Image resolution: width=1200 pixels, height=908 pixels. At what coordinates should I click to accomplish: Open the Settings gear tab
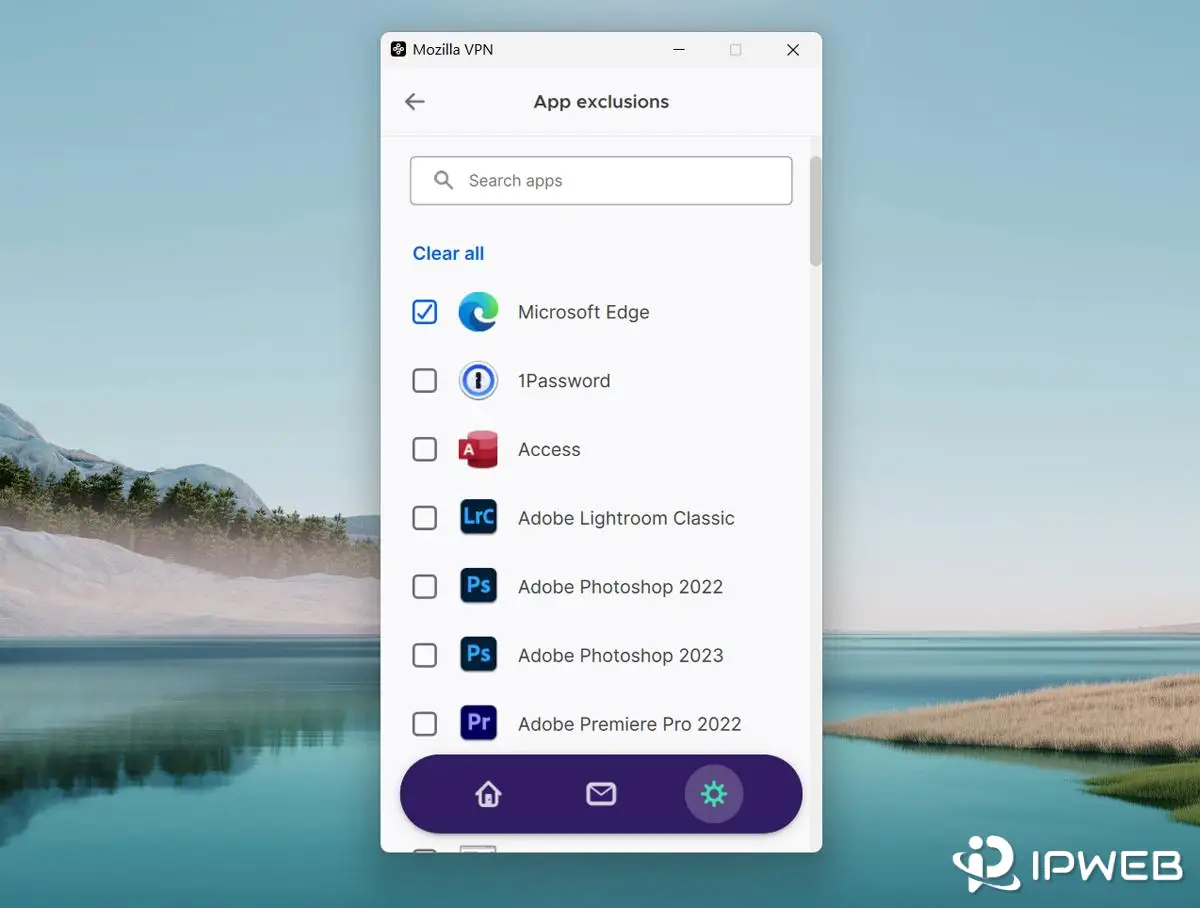(x=714, y=794)
